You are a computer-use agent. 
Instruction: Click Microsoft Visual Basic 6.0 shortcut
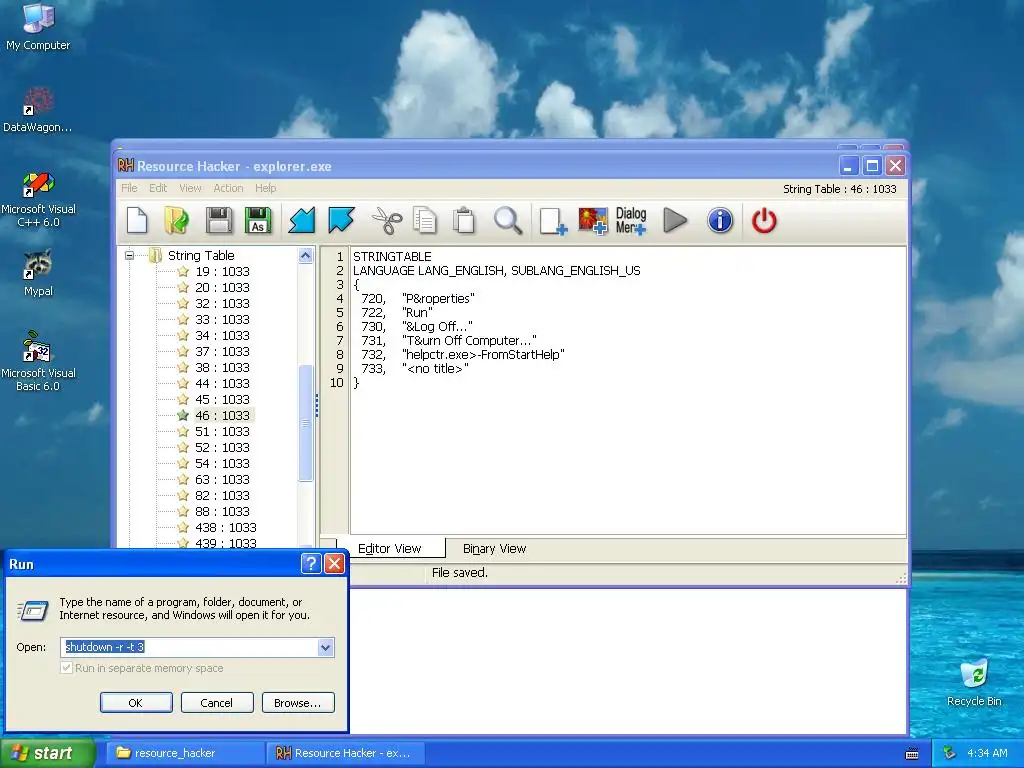tap(38, 361)
